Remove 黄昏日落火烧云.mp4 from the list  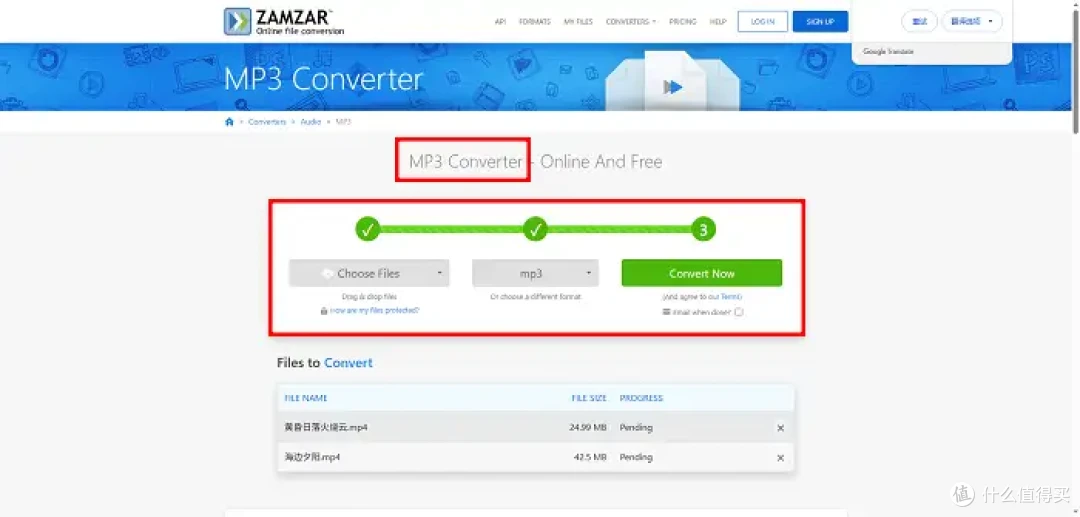[x=780, y=428]
